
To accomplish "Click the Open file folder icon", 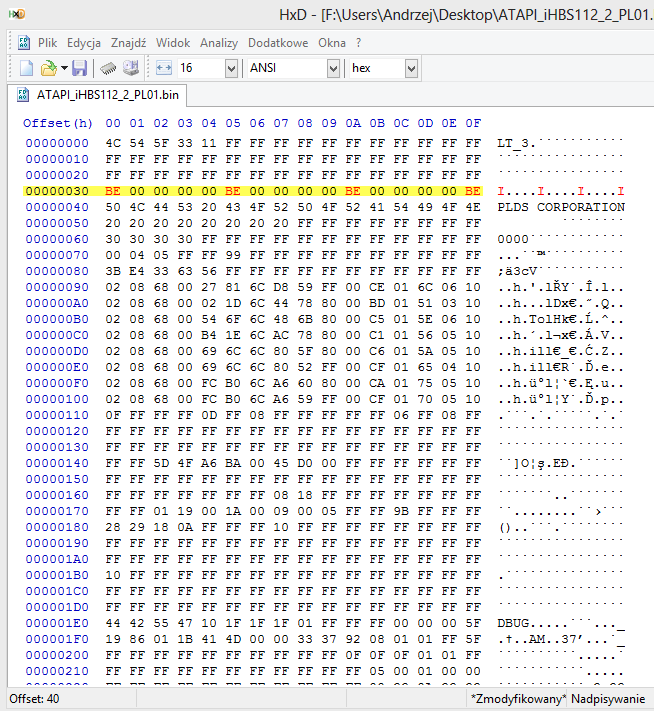I will [49, 68].
